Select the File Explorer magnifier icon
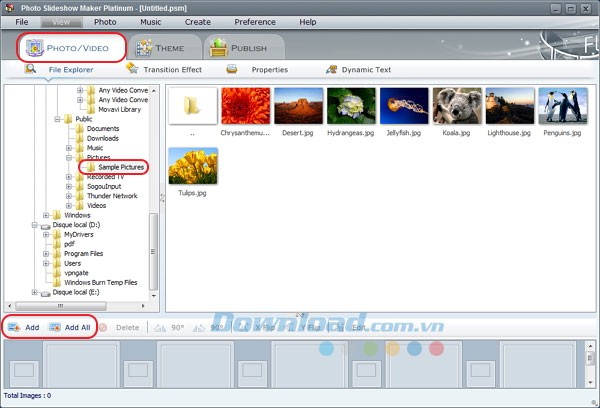The width and height of the screenshot is (600, 408). click(30, 69)
